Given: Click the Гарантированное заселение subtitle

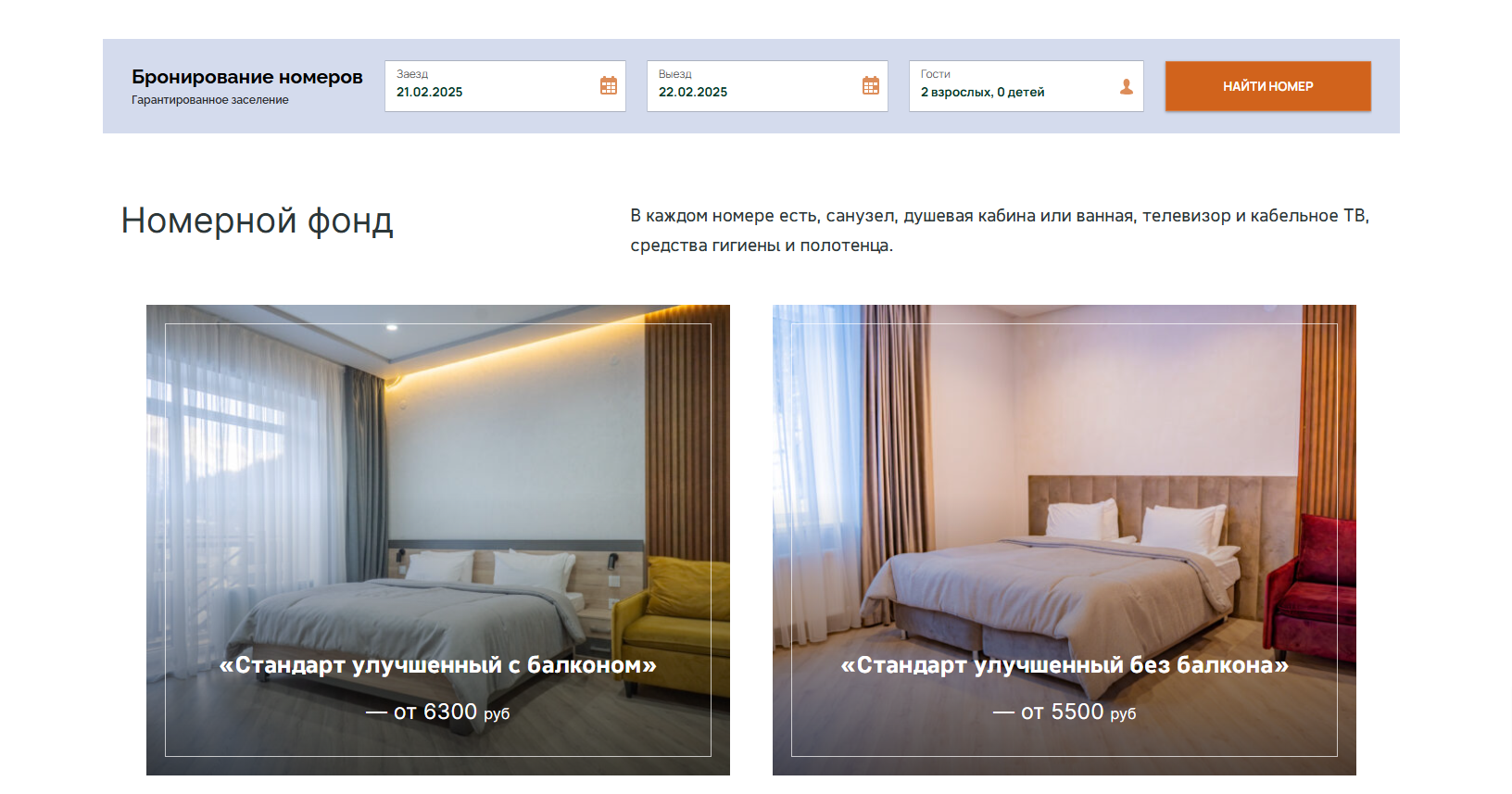Looking at the screenshot, I should point(210,100).
